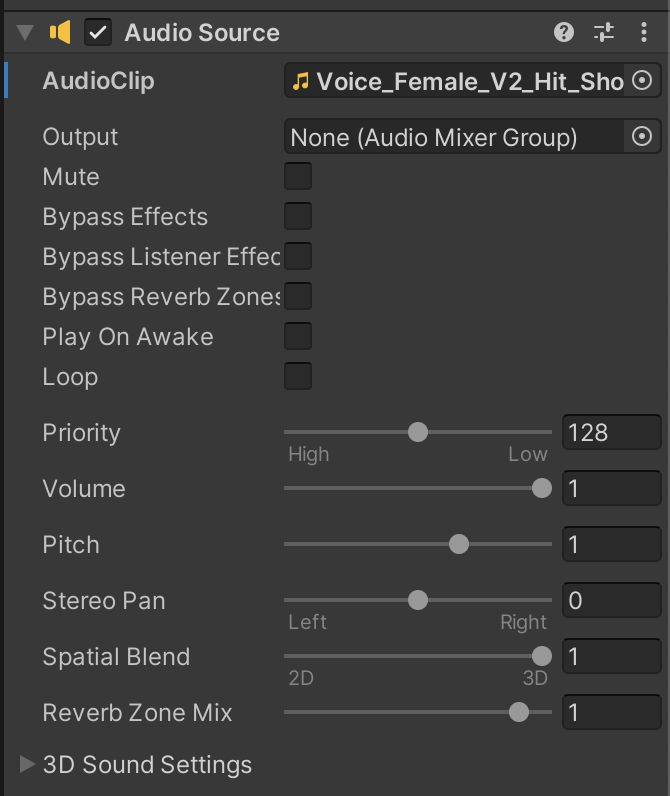Click the yellow Audio Source speaker icon
Screen dimensions: 670x796
click(x=60, y=32)
